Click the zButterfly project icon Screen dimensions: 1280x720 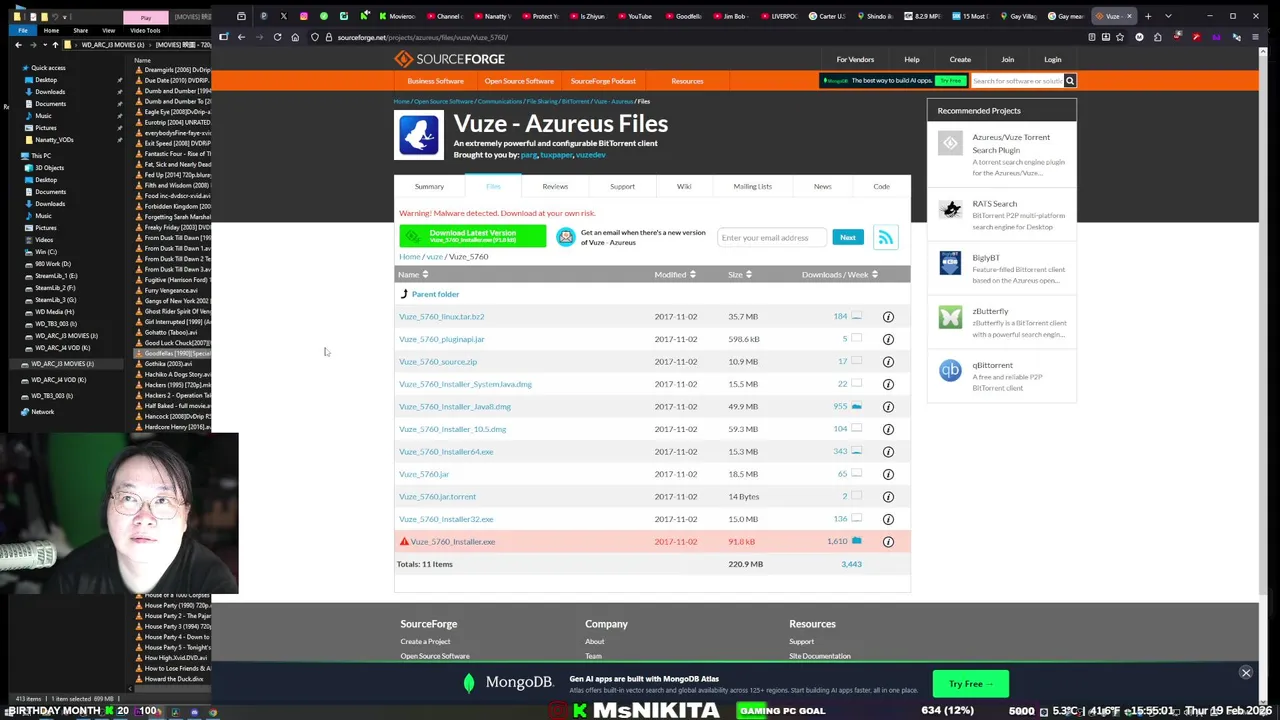950,317
